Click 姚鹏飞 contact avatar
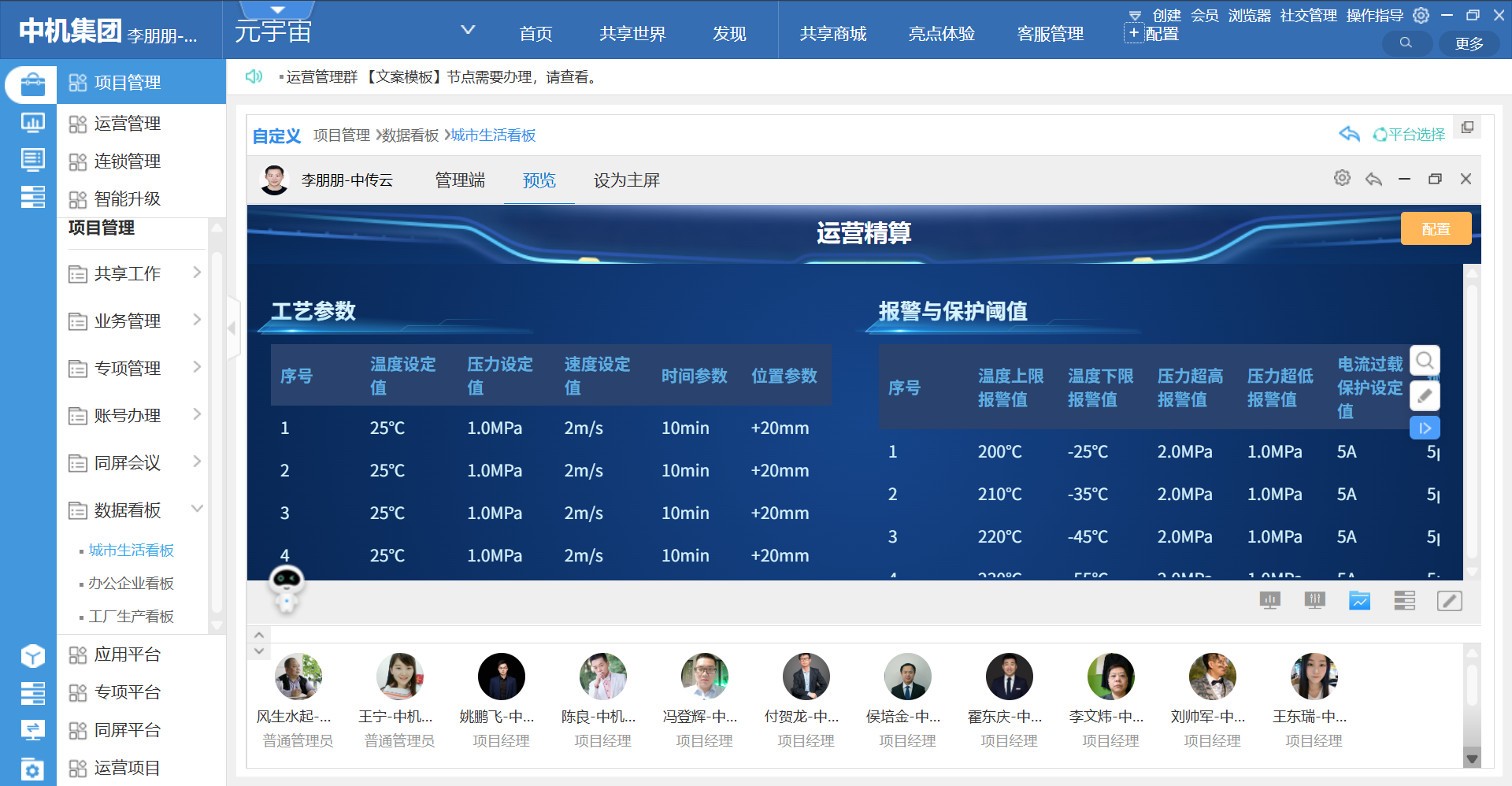 pyautogui.click(x=501, y=677)
